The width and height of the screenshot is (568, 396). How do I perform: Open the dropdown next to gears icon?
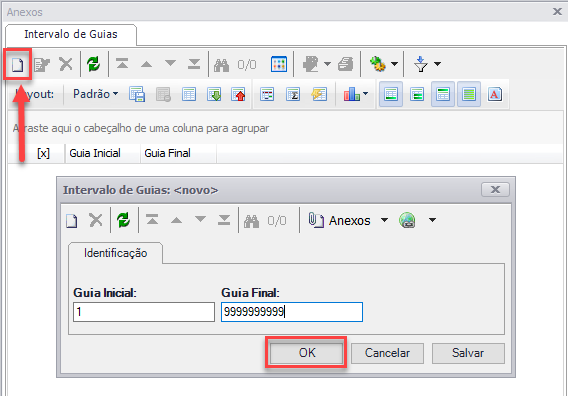tap(394, 64)
